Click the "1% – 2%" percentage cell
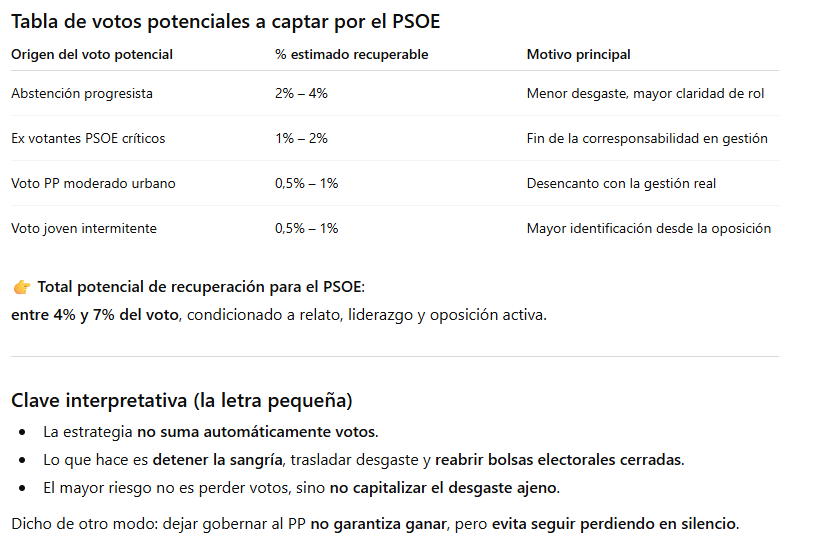Image resolution: width=835 pixels, height=544 pixels. coord(301,138)
